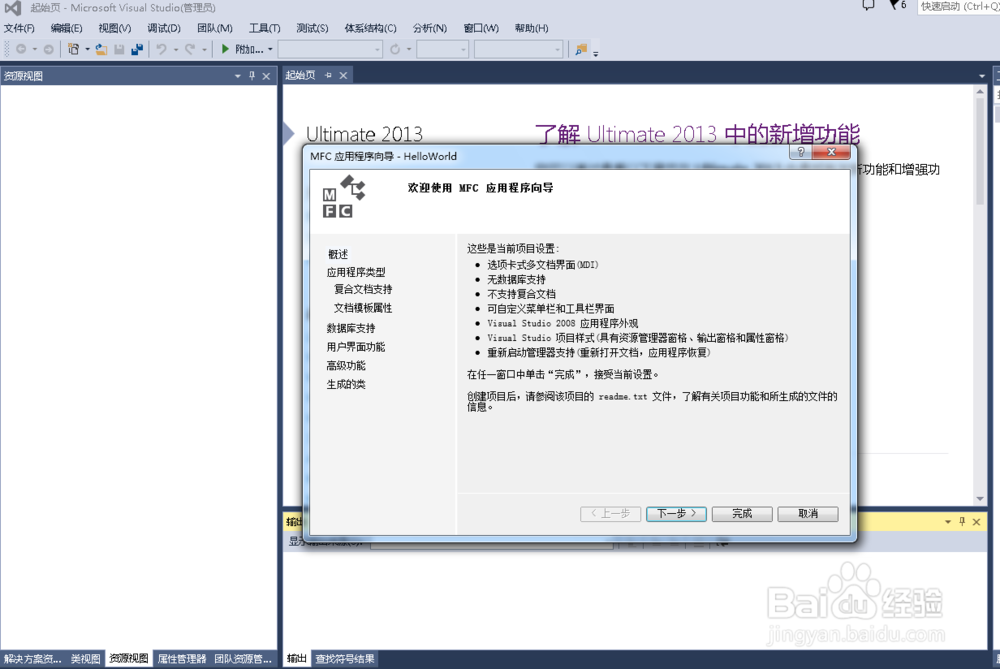The image size is (1000, 669).
Task: Click the Open File folder icon
Action: pyautogui.click(x=101, y=49)
